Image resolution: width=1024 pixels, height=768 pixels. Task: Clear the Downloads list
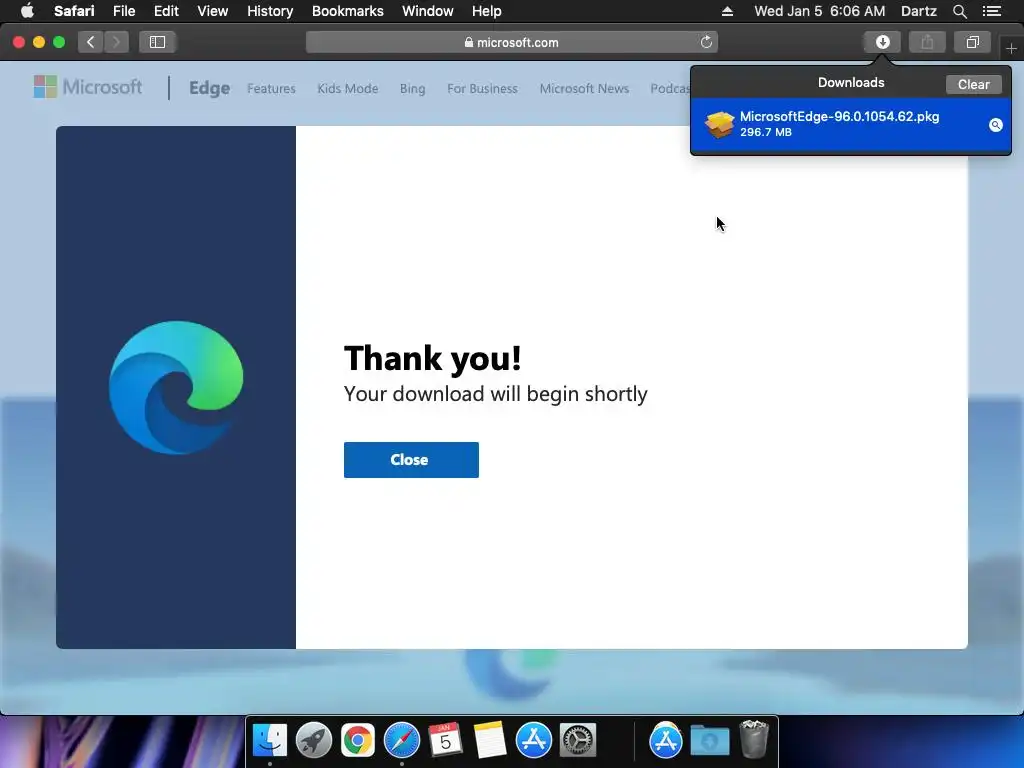(973, 84)
